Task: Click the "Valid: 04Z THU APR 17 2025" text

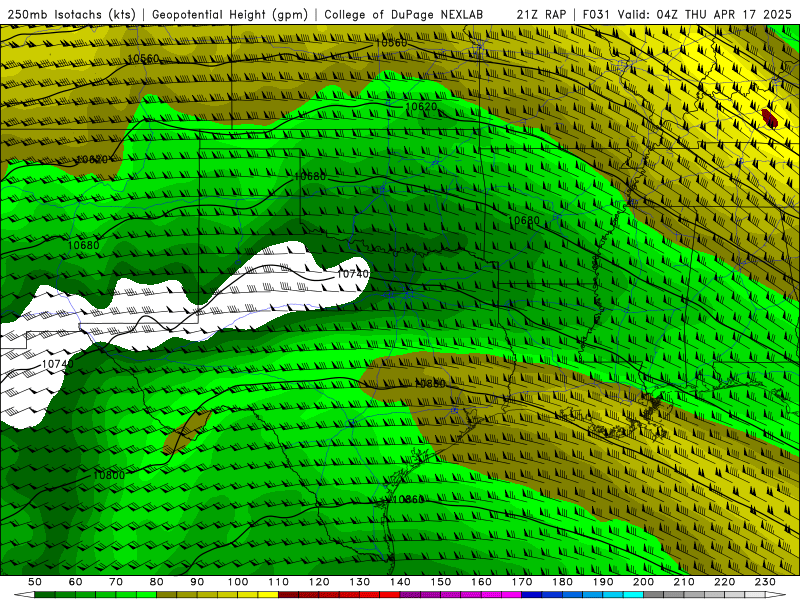Action: 705,15
